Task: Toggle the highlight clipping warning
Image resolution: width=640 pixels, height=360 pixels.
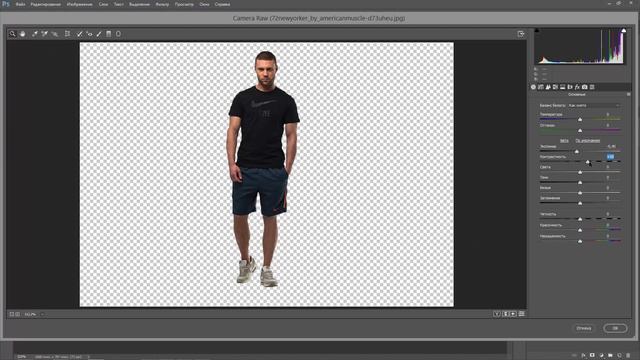Action: 624,31
